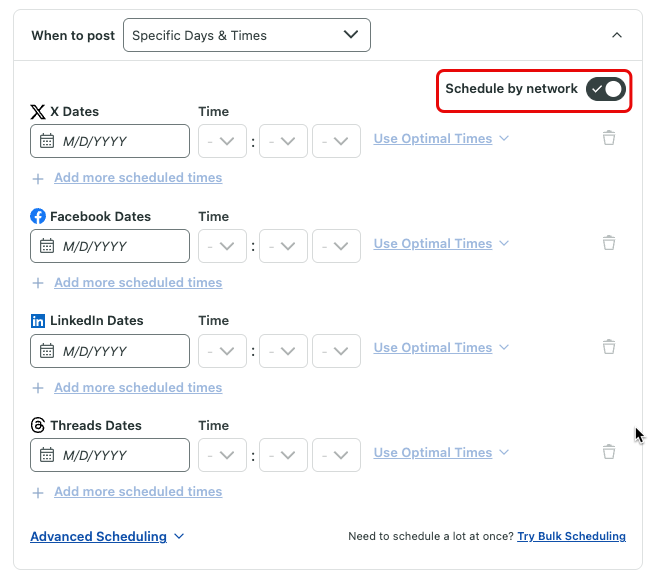663x586 pixels.
Task: Toggle the Schedule by network switch
Action: pyautogui.click(x=605, y=89)
